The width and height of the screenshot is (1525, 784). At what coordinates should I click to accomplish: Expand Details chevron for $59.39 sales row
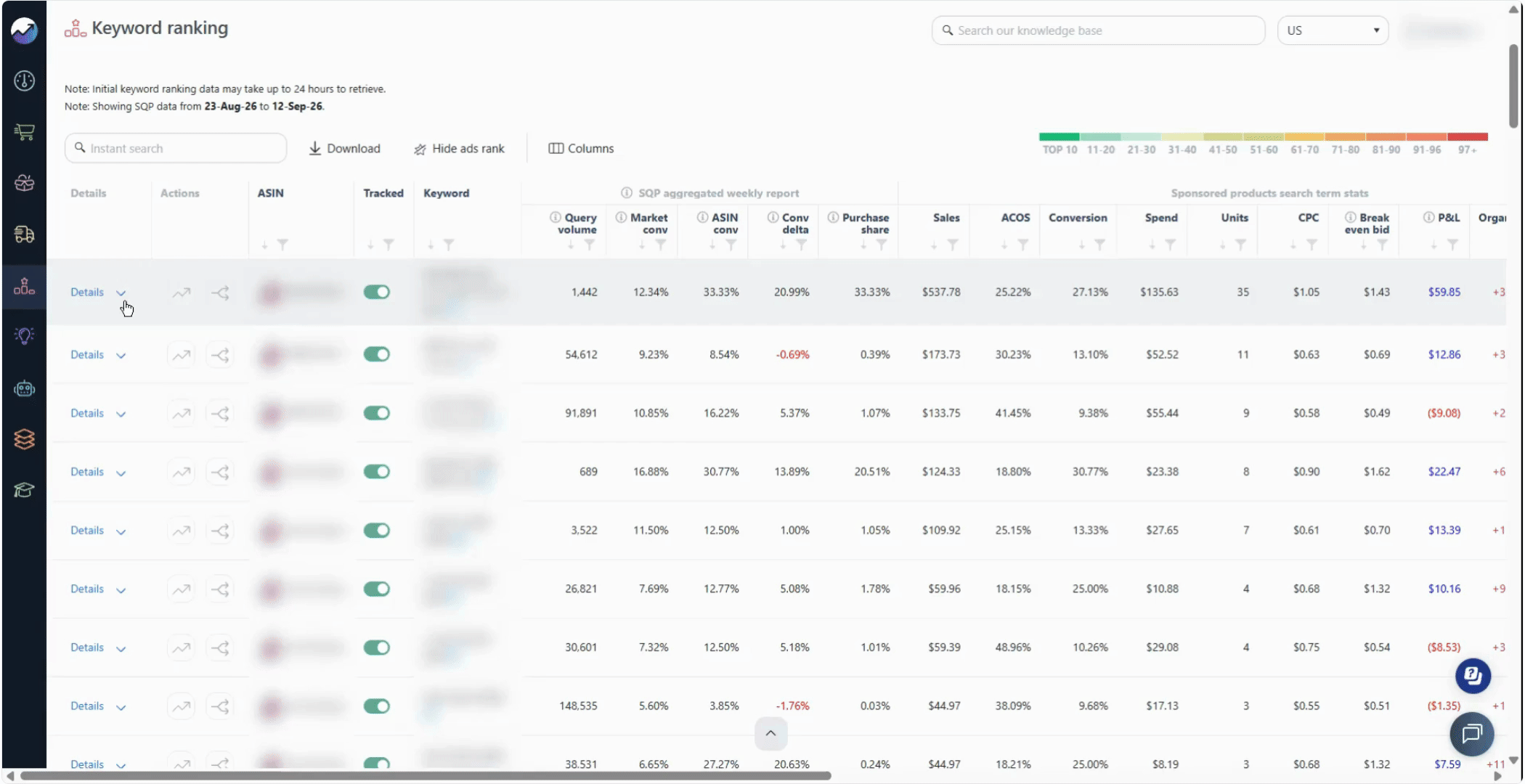pos(121,648)
